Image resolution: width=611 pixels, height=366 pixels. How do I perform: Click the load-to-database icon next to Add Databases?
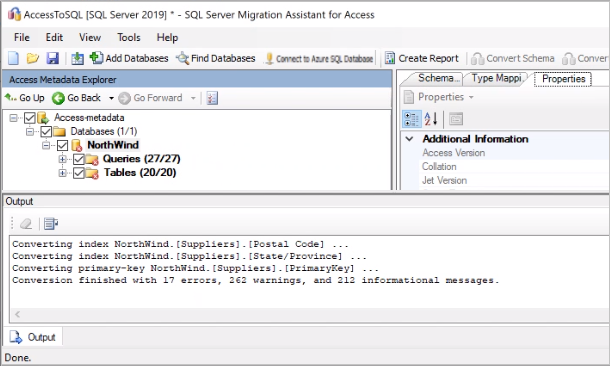tap(77, 58)
